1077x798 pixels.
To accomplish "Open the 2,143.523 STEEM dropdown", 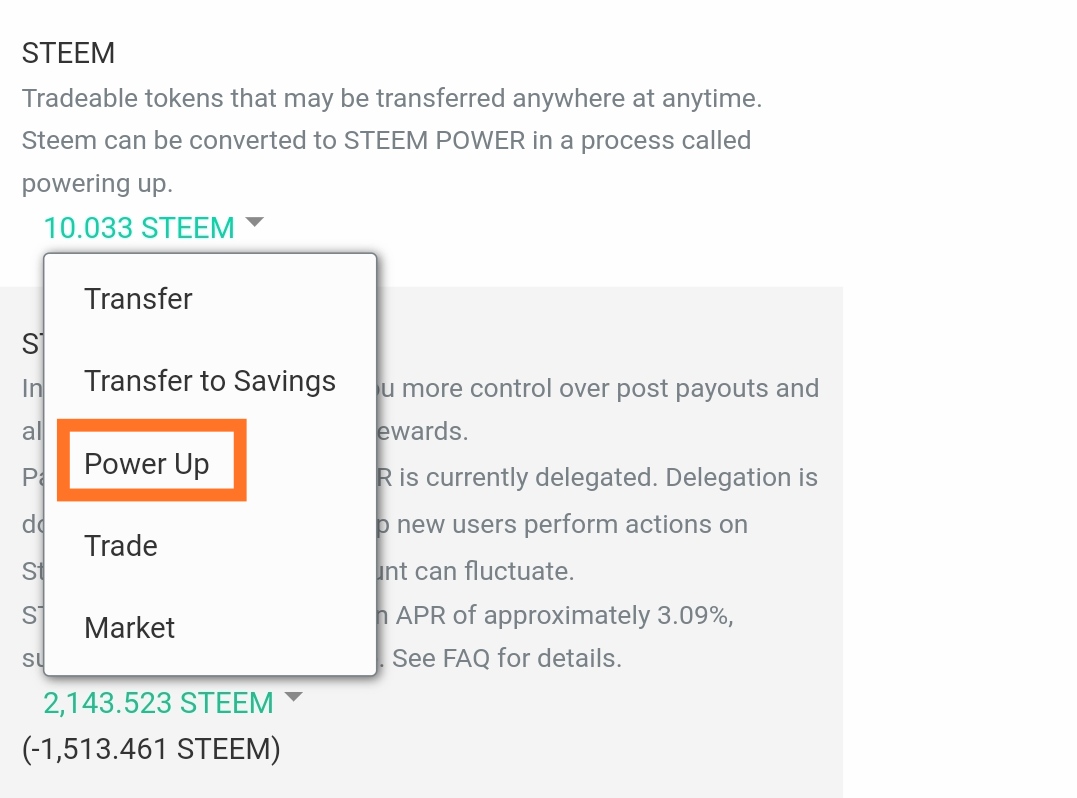I will (x=158, y=703).
